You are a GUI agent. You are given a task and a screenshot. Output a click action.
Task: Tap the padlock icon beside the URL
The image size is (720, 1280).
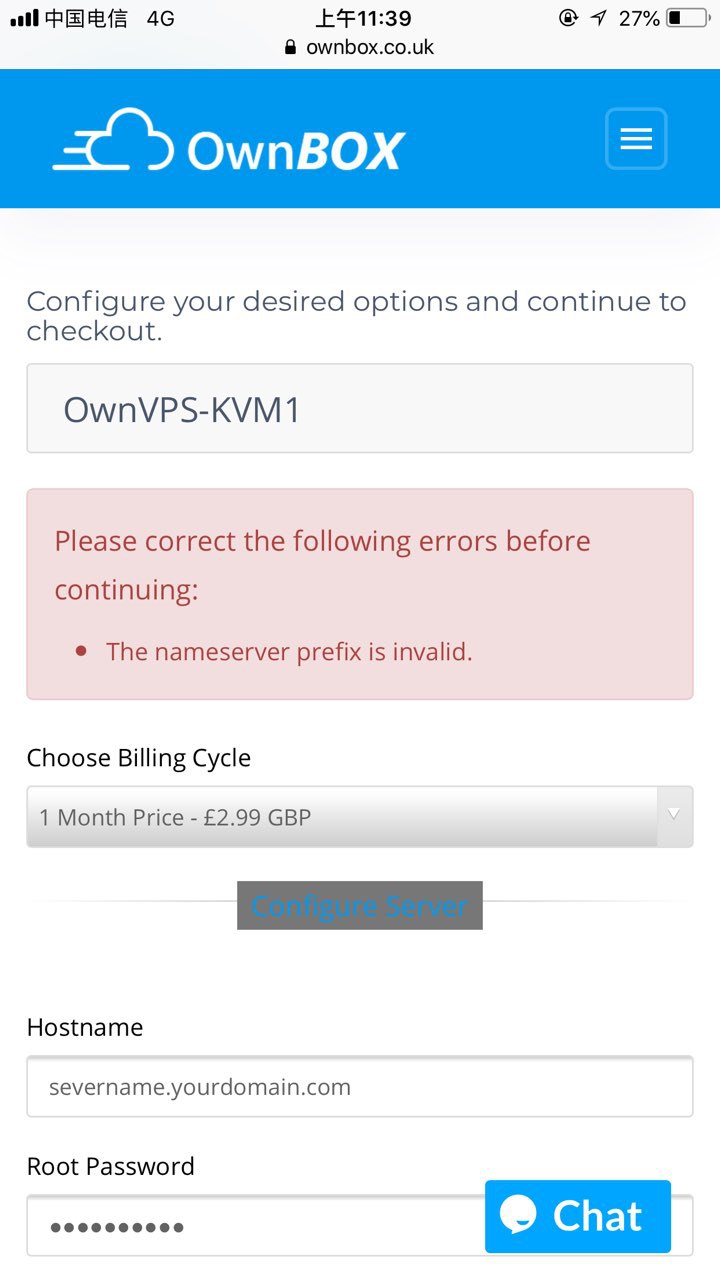pyautogui.click(x=291, y=47)
